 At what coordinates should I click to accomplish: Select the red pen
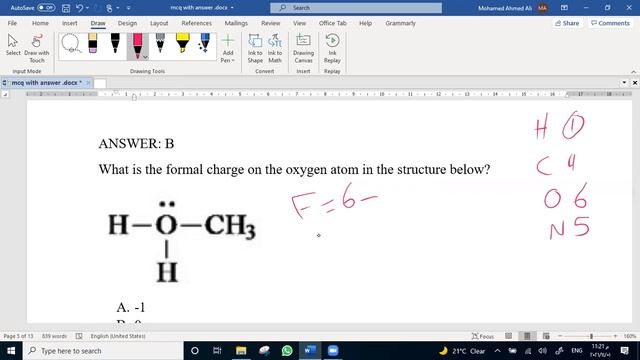(x=138, y=44)
